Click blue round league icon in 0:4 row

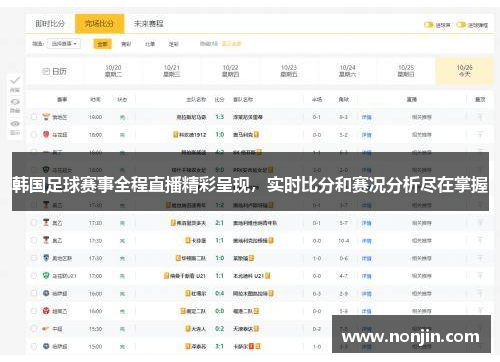[46, 293]
